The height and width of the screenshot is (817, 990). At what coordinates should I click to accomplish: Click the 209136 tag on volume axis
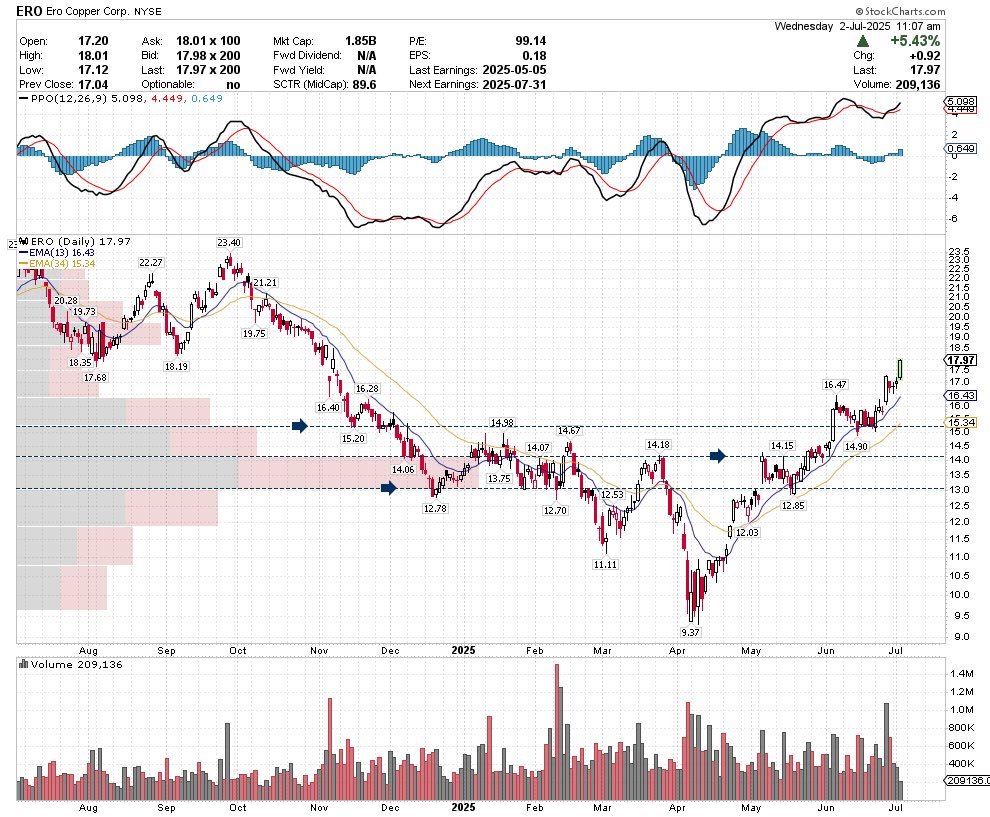click(967, 780)
